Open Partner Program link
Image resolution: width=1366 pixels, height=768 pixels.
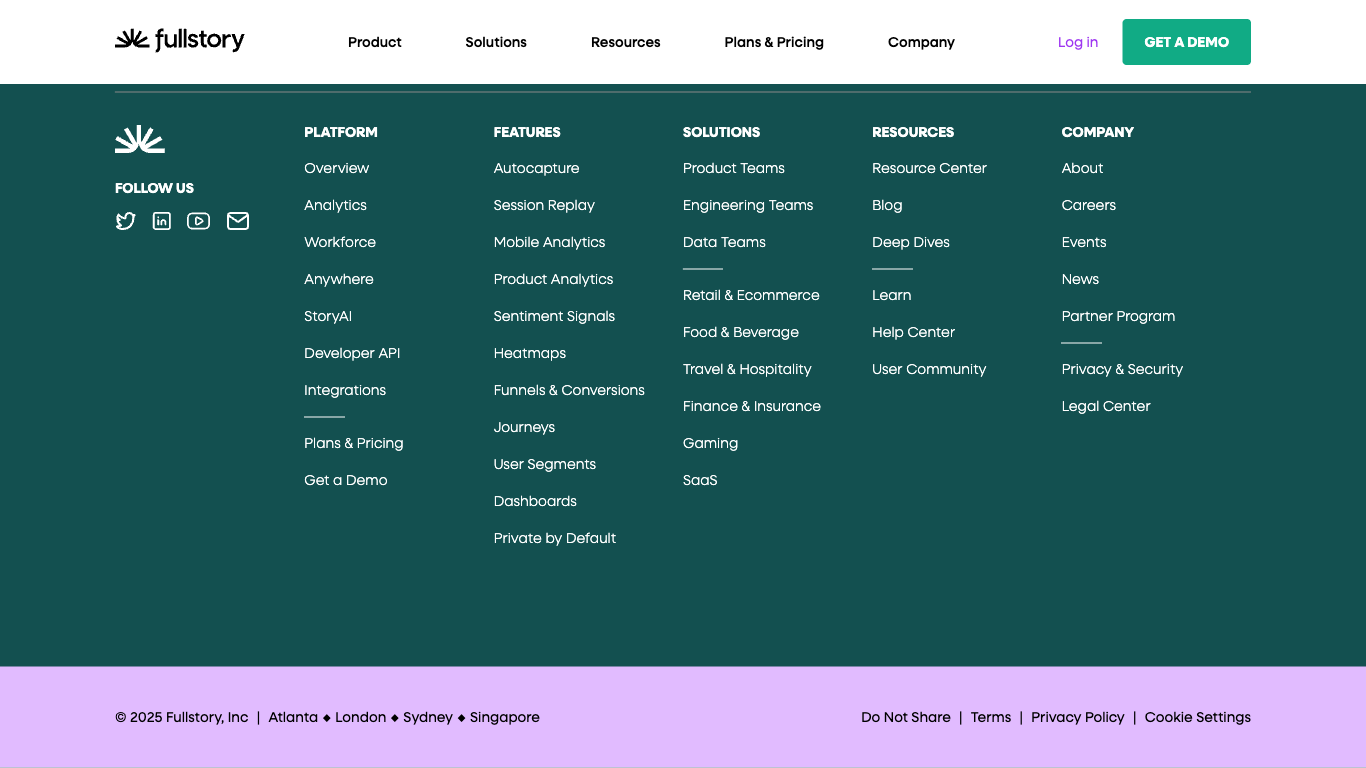click(1118, 316)
